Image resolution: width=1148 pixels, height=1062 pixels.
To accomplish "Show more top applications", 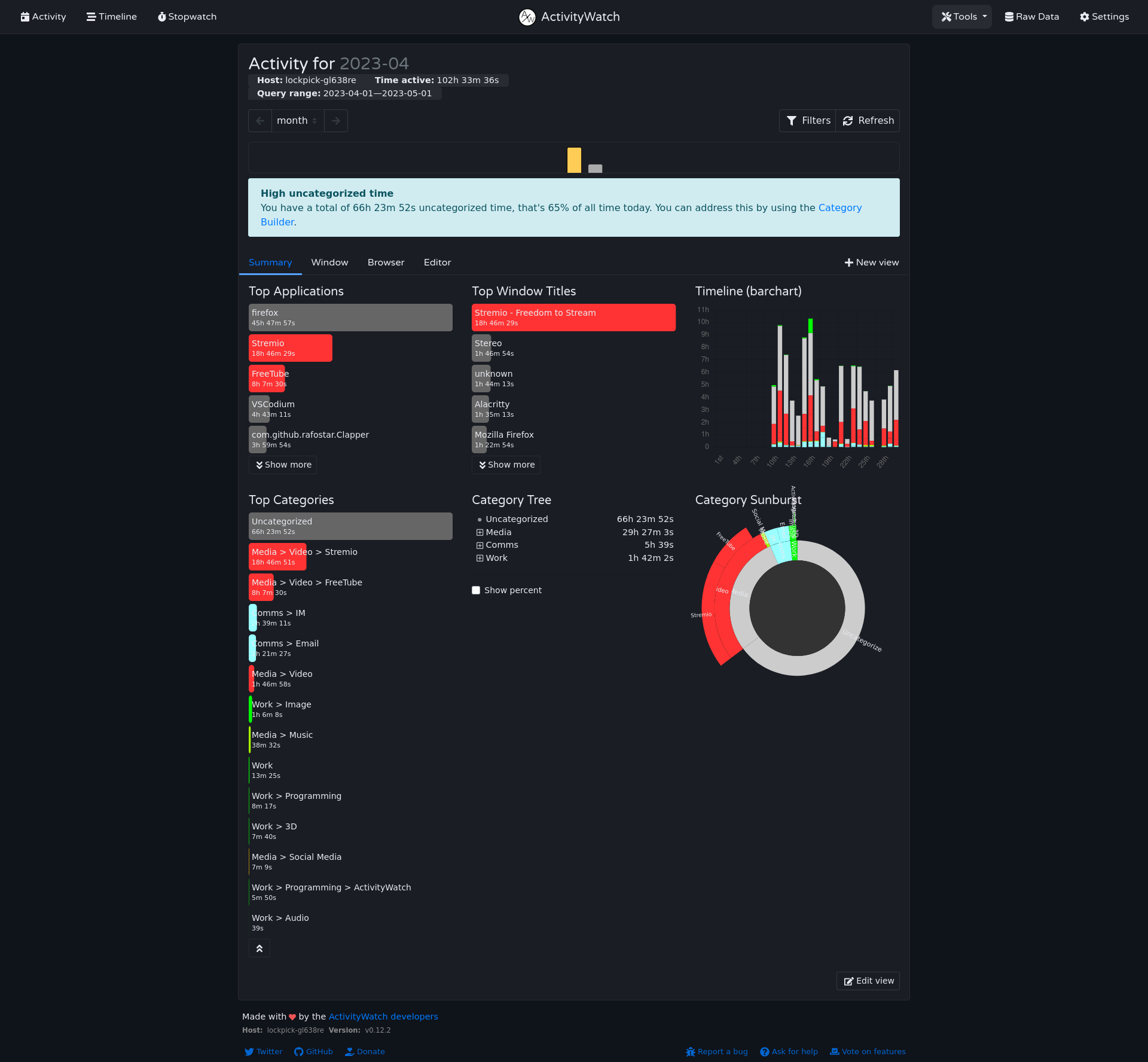I will 283,465.
